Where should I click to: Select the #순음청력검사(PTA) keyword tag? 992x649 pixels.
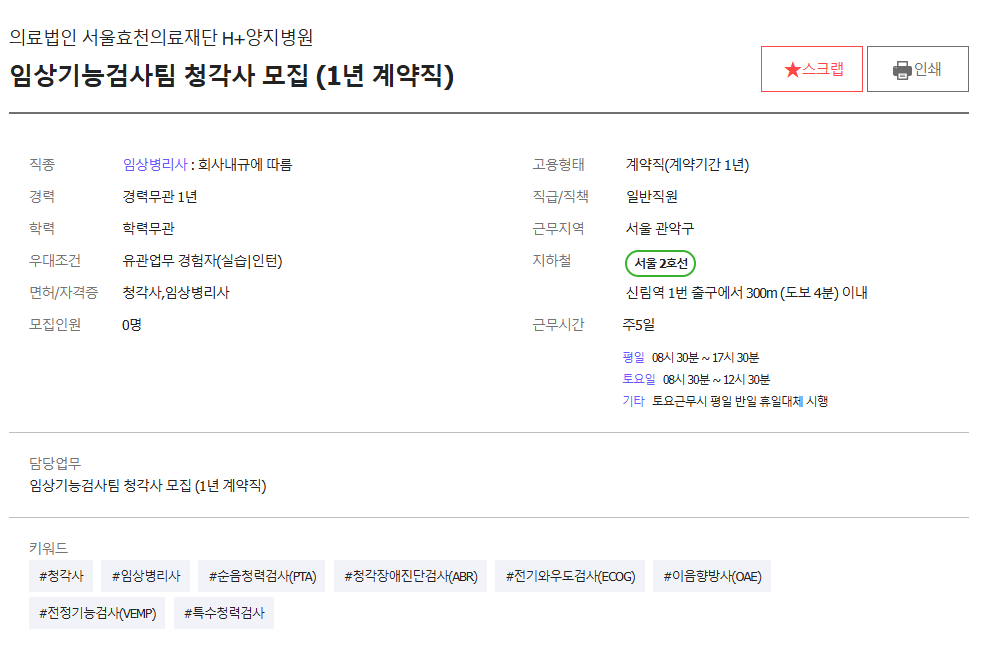click(x=262, y=576)
